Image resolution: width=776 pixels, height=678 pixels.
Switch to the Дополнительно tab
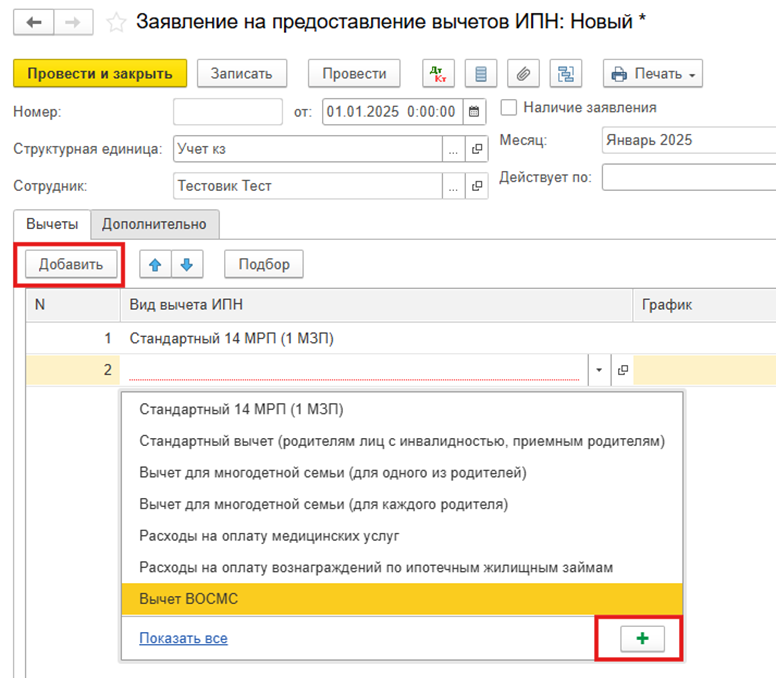tap(154, 224)
